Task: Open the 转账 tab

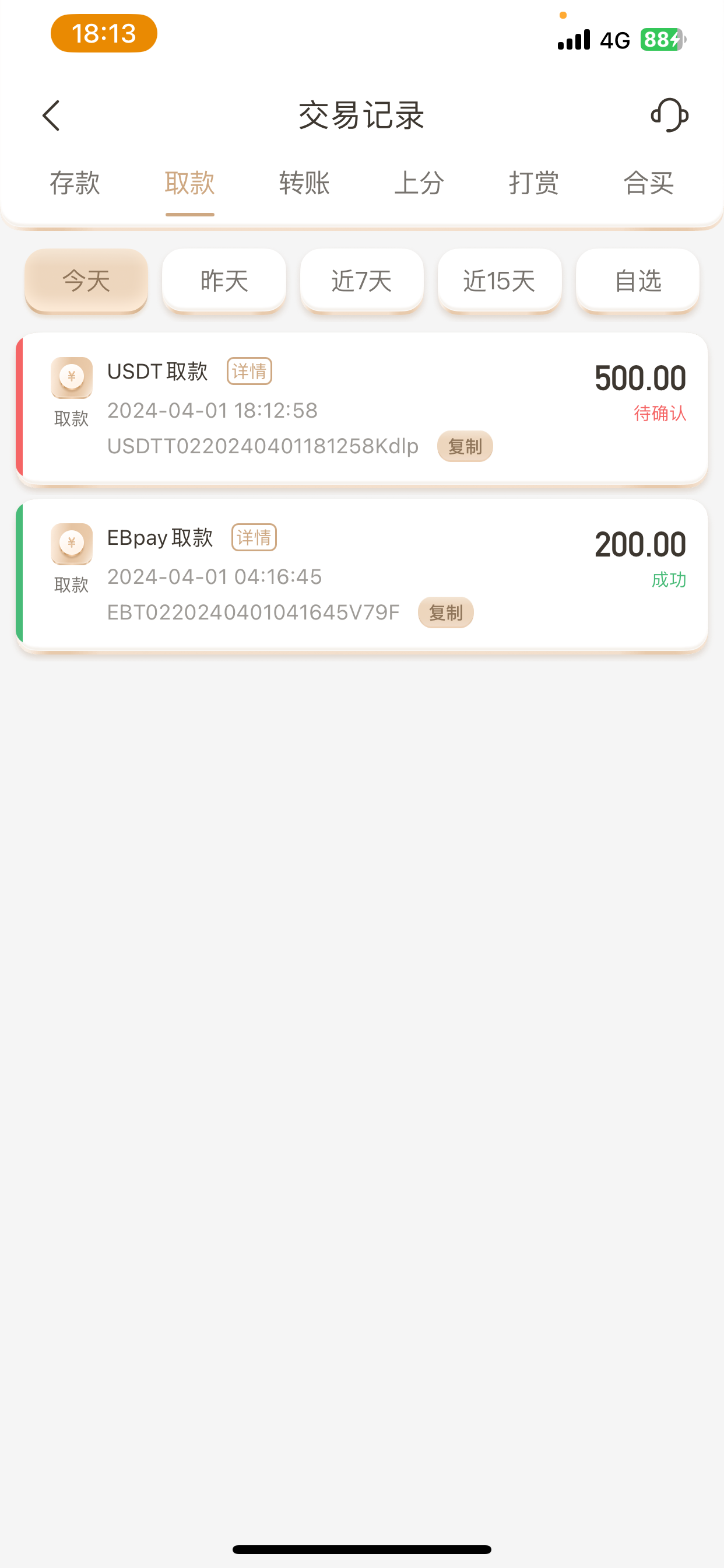Action: pyautogui.click(x=304, y=183)
